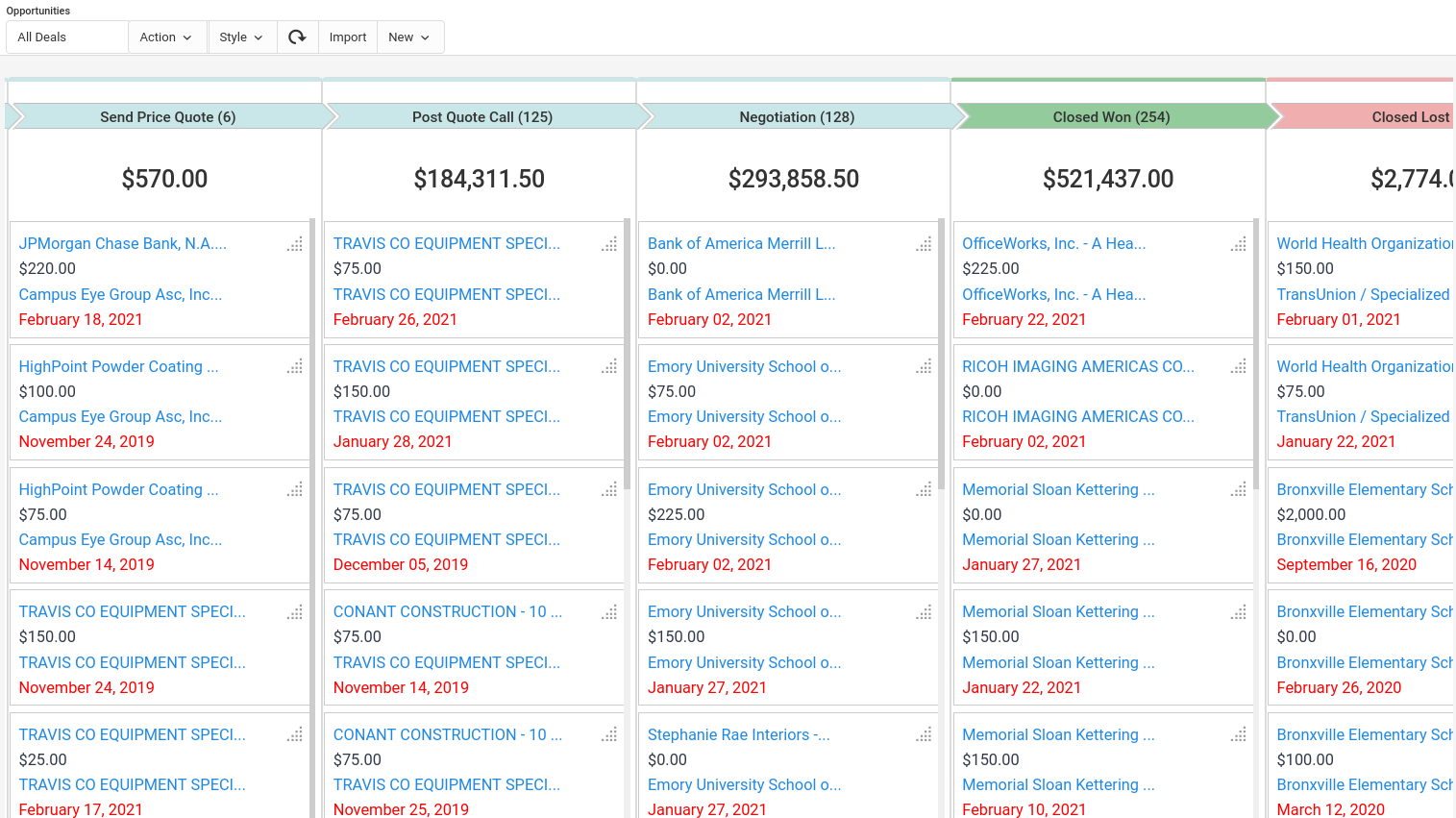Click the Import button
Screen dimensions: 1456x818
pyautogui.click(x=348, y=37)
